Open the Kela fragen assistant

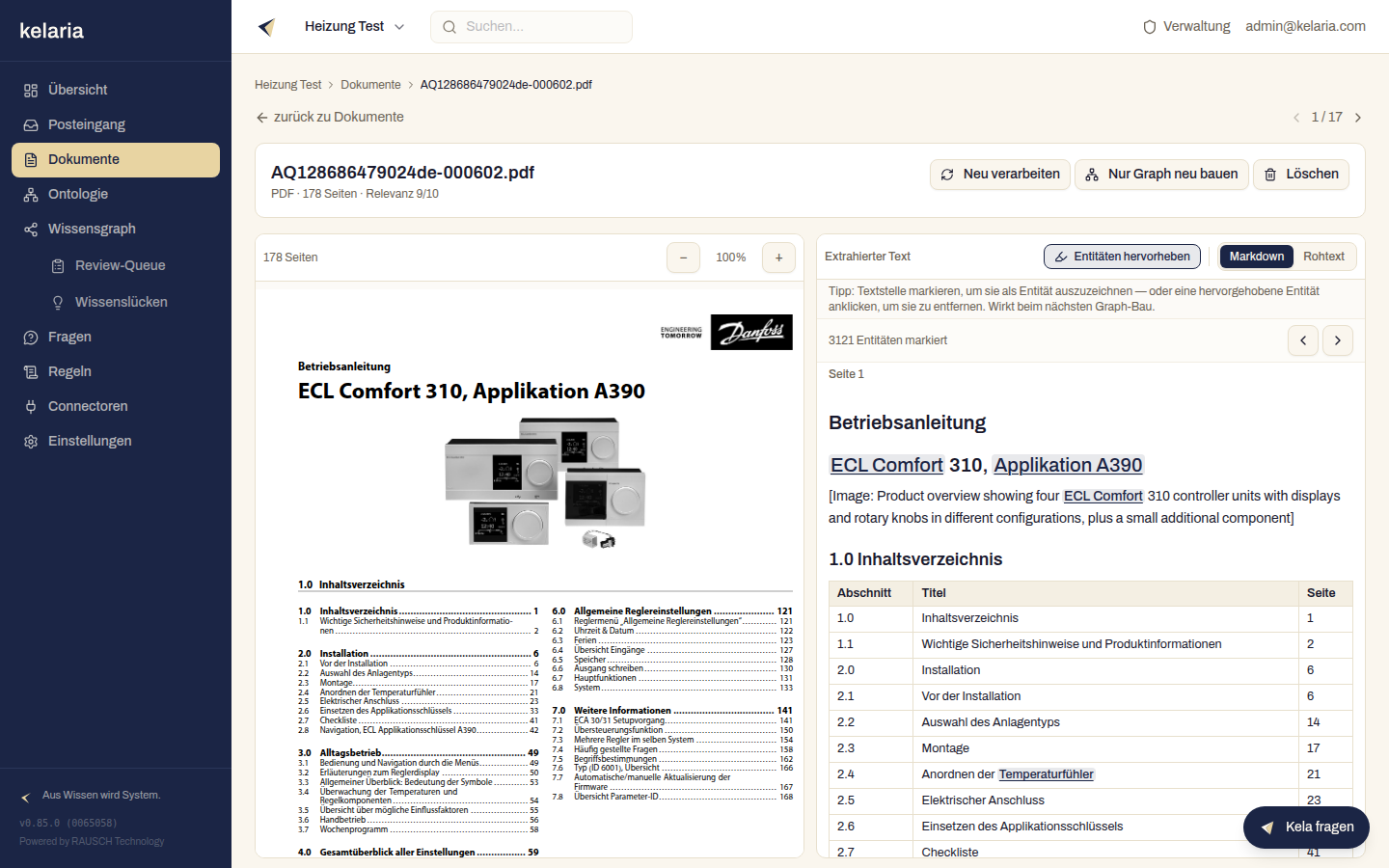(x=1306, y=827)
